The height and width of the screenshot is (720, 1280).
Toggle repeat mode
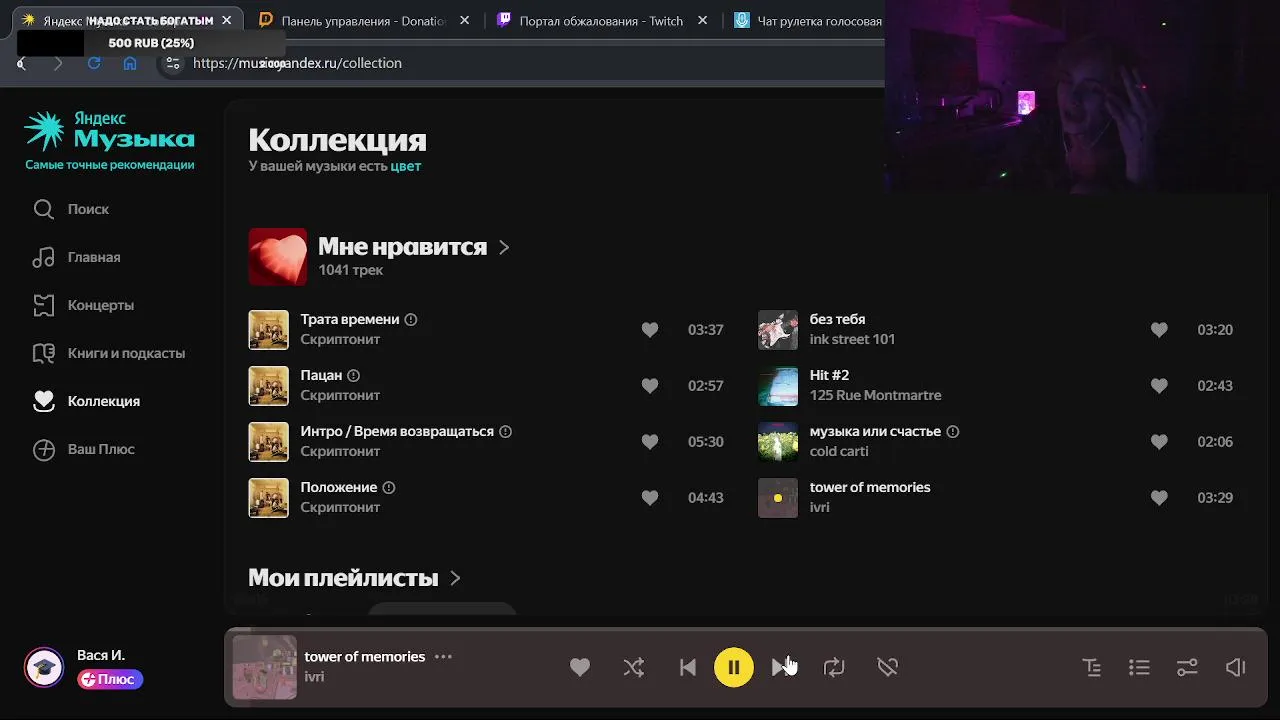click(x=834, y=667)
